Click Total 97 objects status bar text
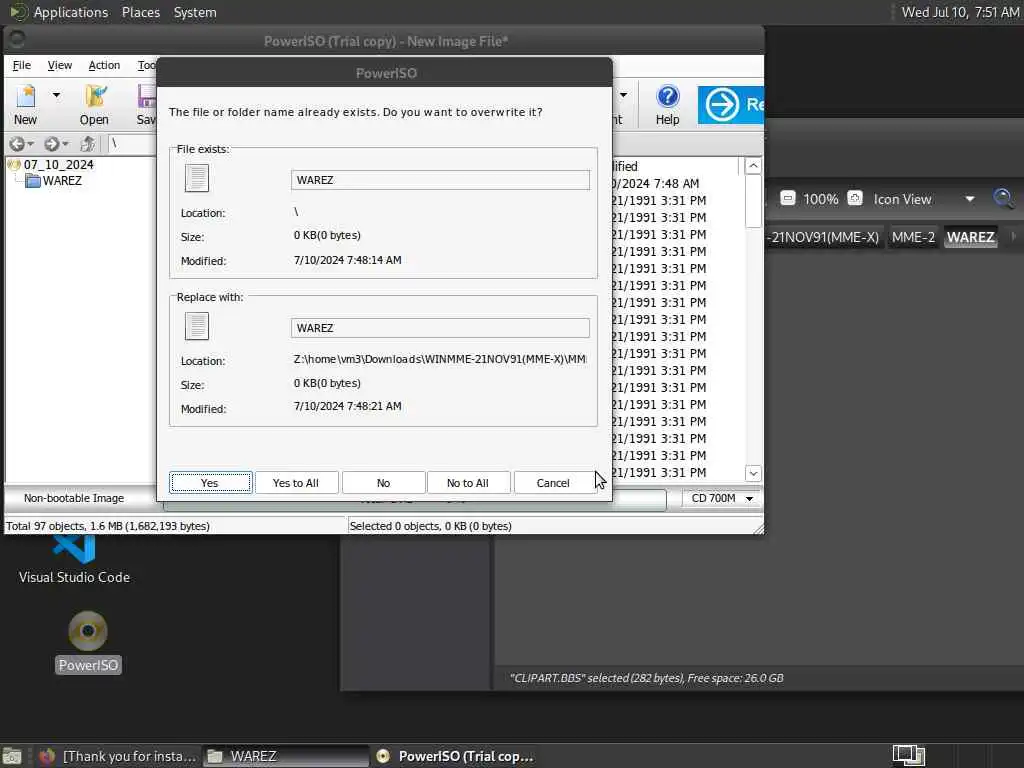1024x768 pixels. tap(108, 526)
